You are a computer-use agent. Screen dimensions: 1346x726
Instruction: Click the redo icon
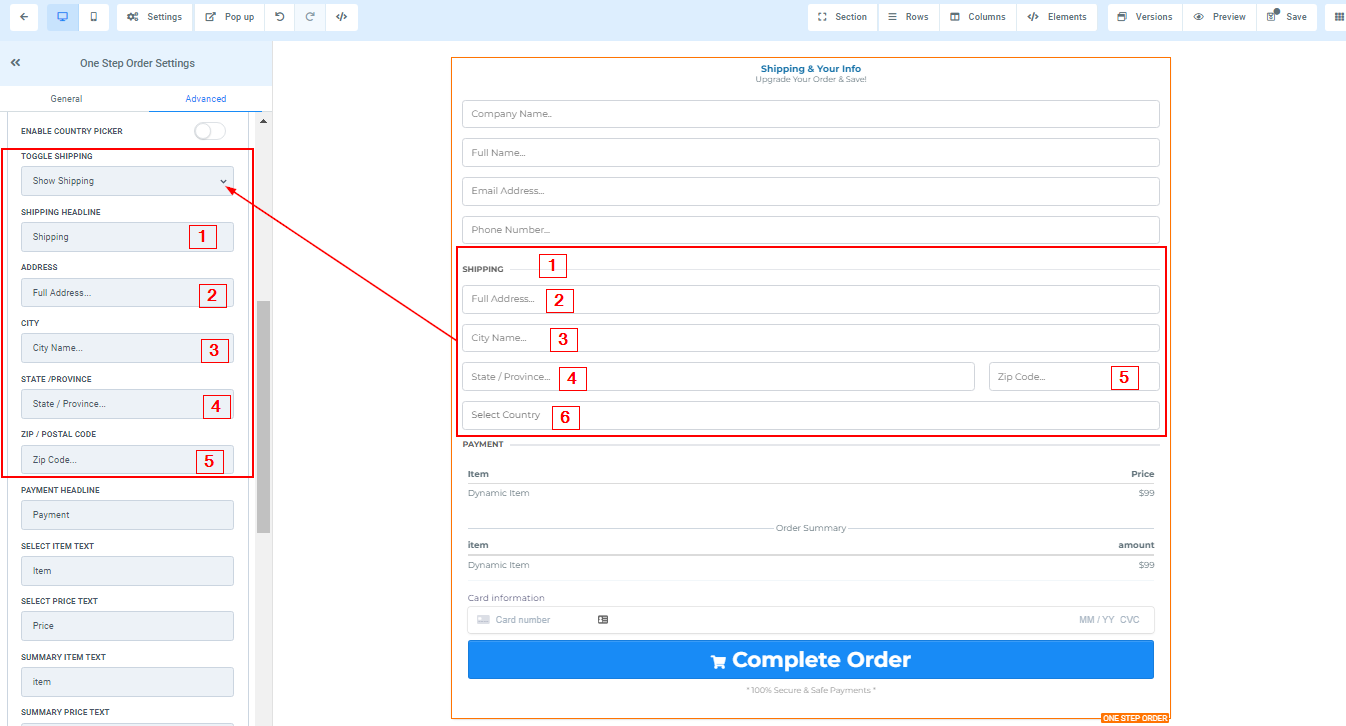pos(310,17)
